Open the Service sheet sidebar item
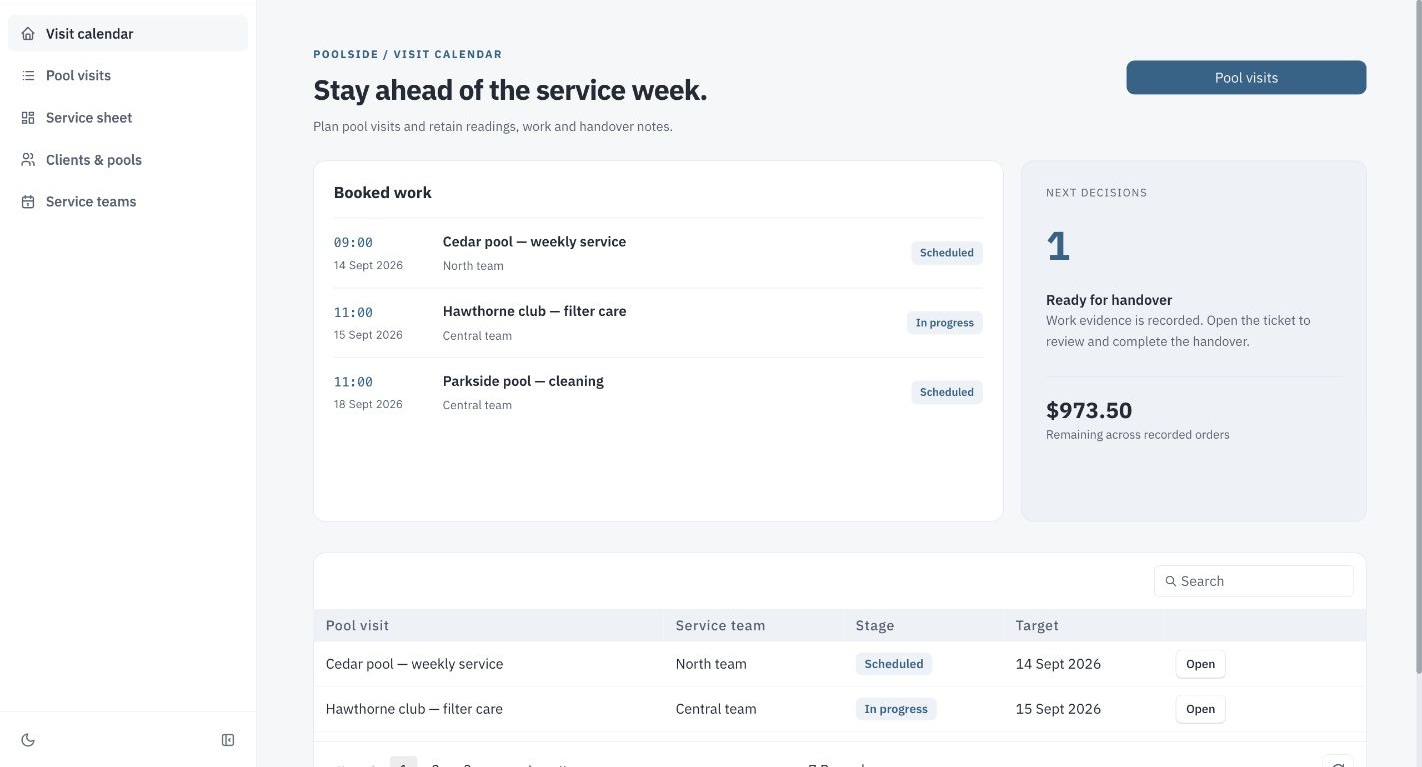 tap(128, 118)
